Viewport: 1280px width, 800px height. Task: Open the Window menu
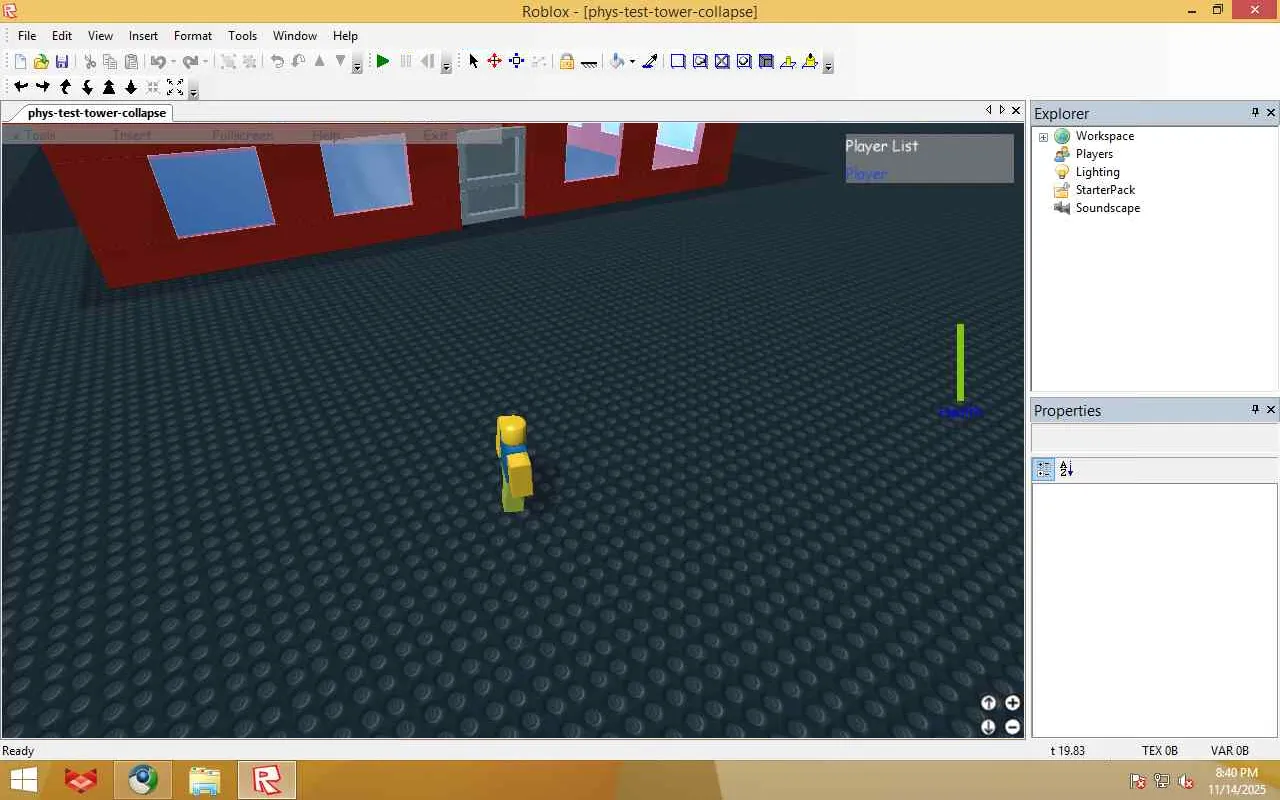click(295, 35)
